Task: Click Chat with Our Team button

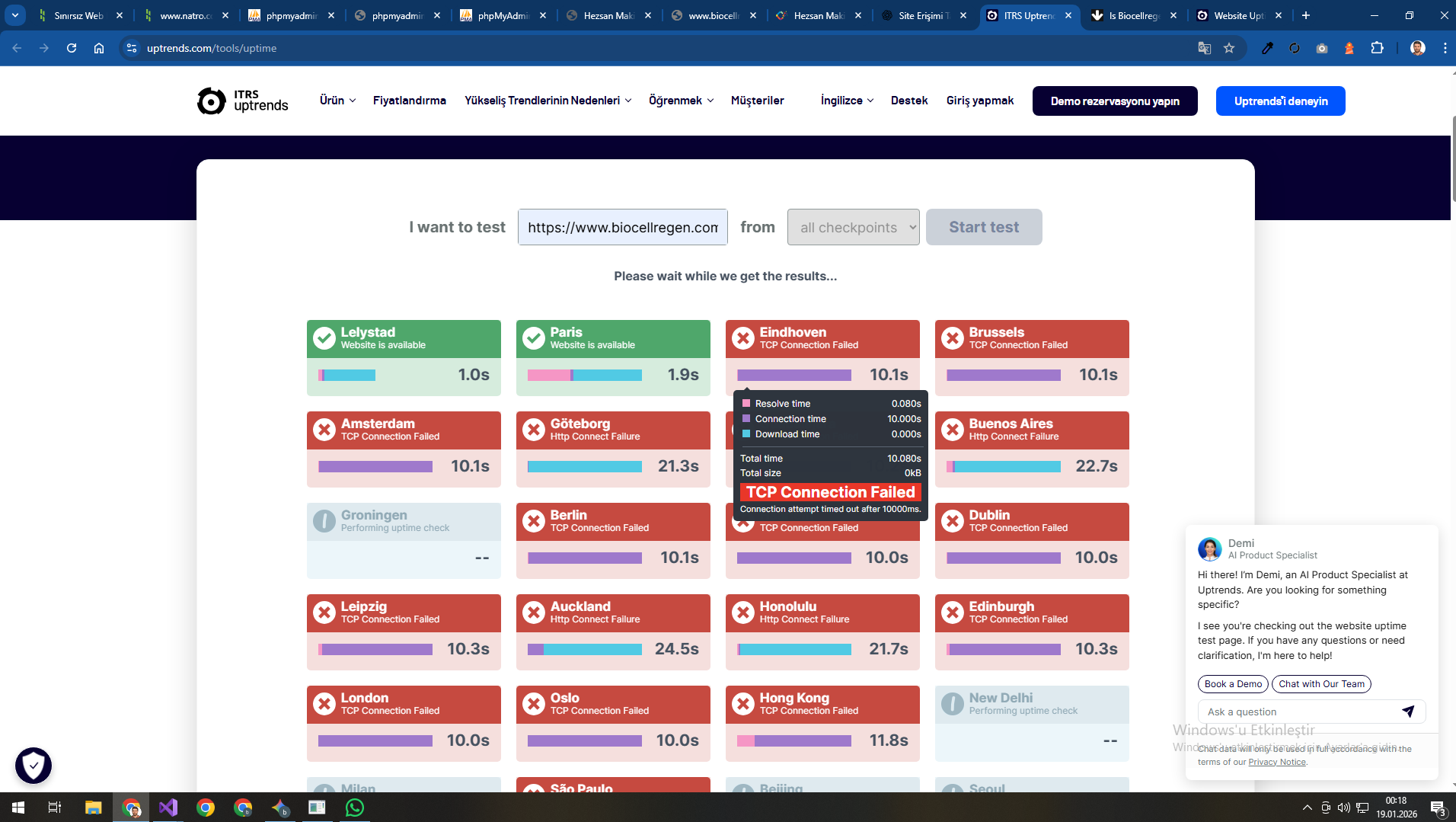Action: coord(1322,684)
